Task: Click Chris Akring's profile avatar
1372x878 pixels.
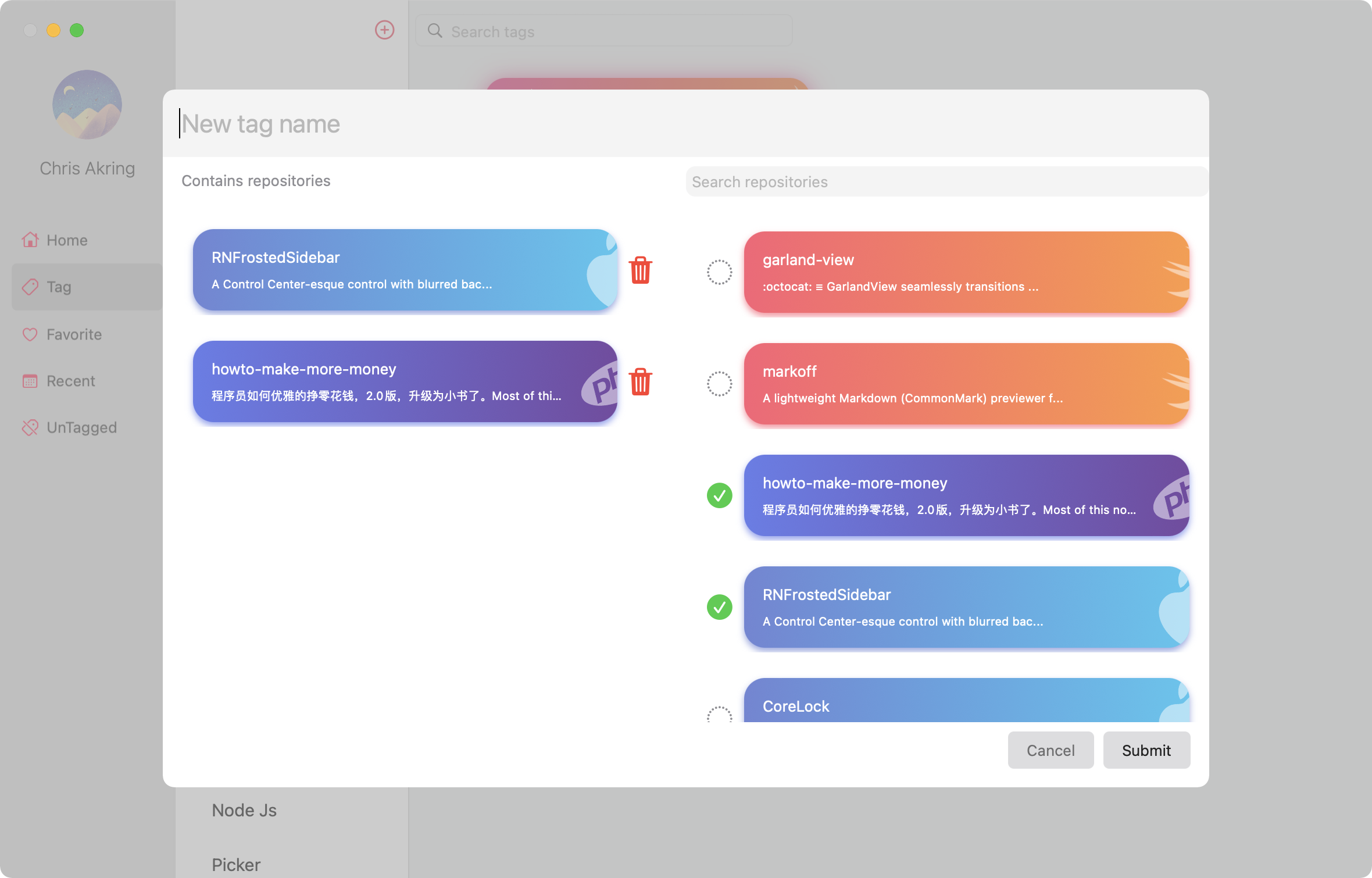Action: (x=87, y=105)
